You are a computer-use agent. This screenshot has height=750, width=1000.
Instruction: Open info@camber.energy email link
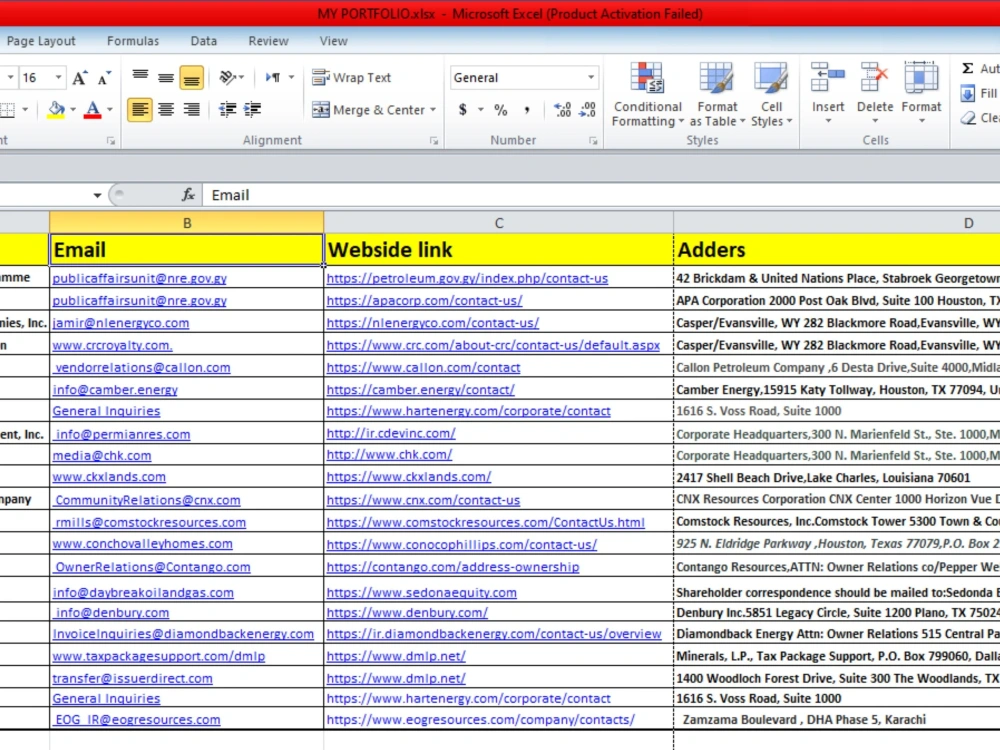115,390
